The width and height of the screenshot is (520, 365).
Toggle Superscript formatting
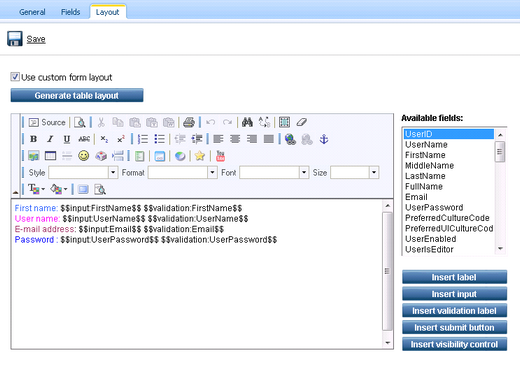click(121, 139)
